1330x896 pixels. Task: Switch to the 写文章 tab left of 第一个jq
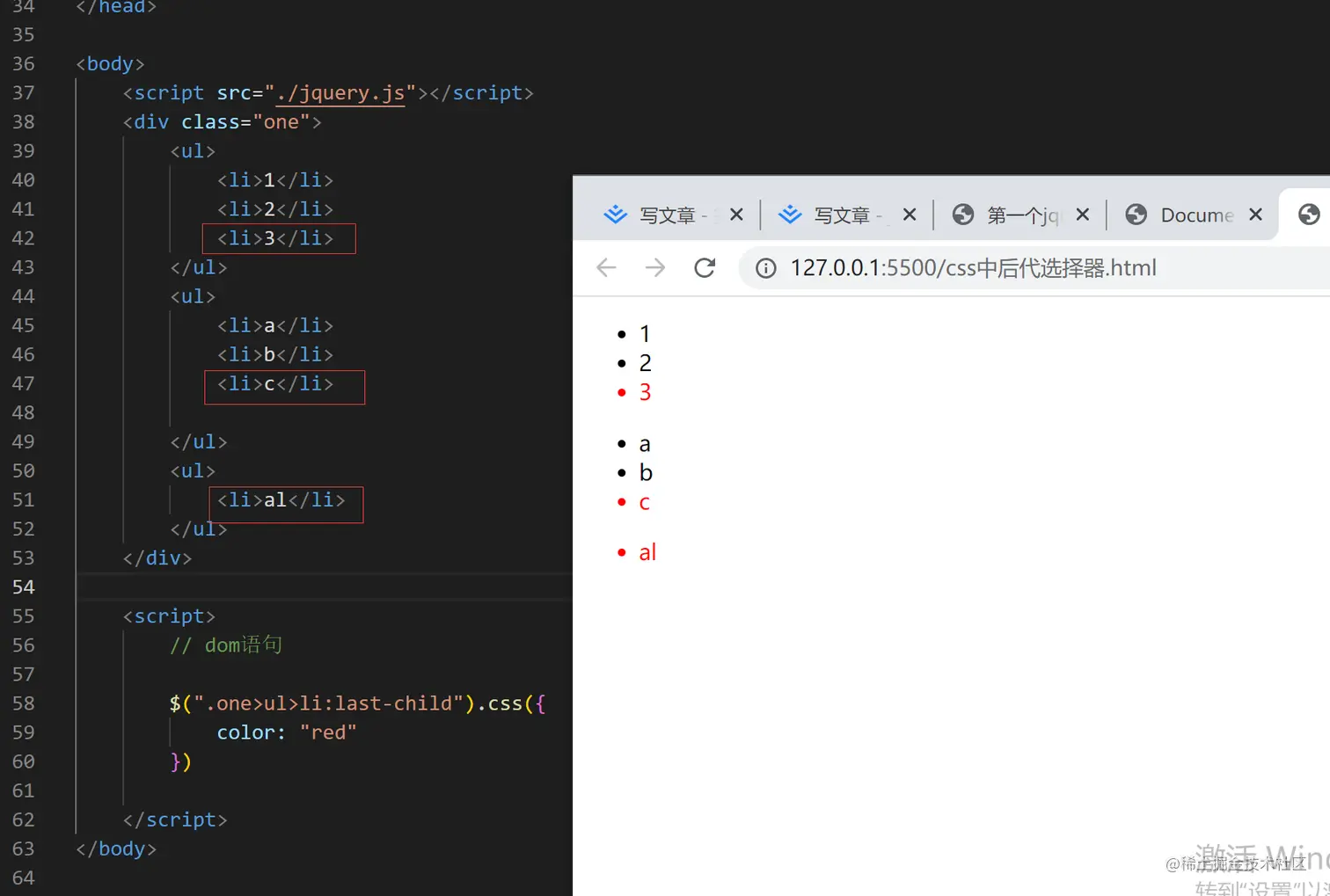pos(847,215)
